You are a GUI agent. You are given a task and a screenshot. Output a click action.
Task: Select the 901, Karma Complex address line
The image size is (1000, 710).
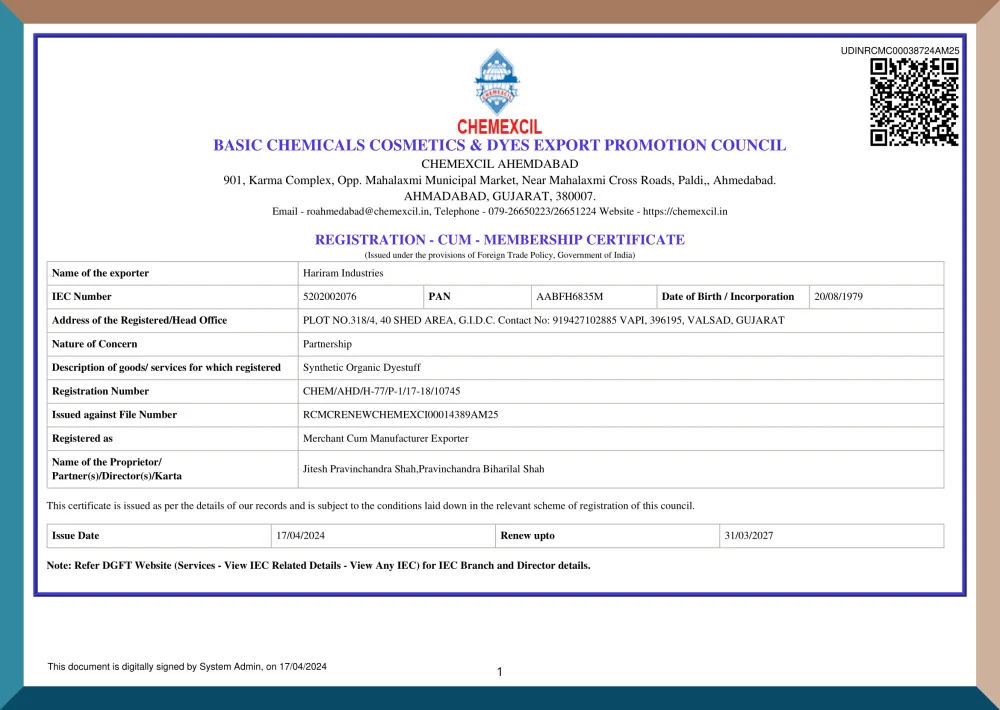point(499,181)
